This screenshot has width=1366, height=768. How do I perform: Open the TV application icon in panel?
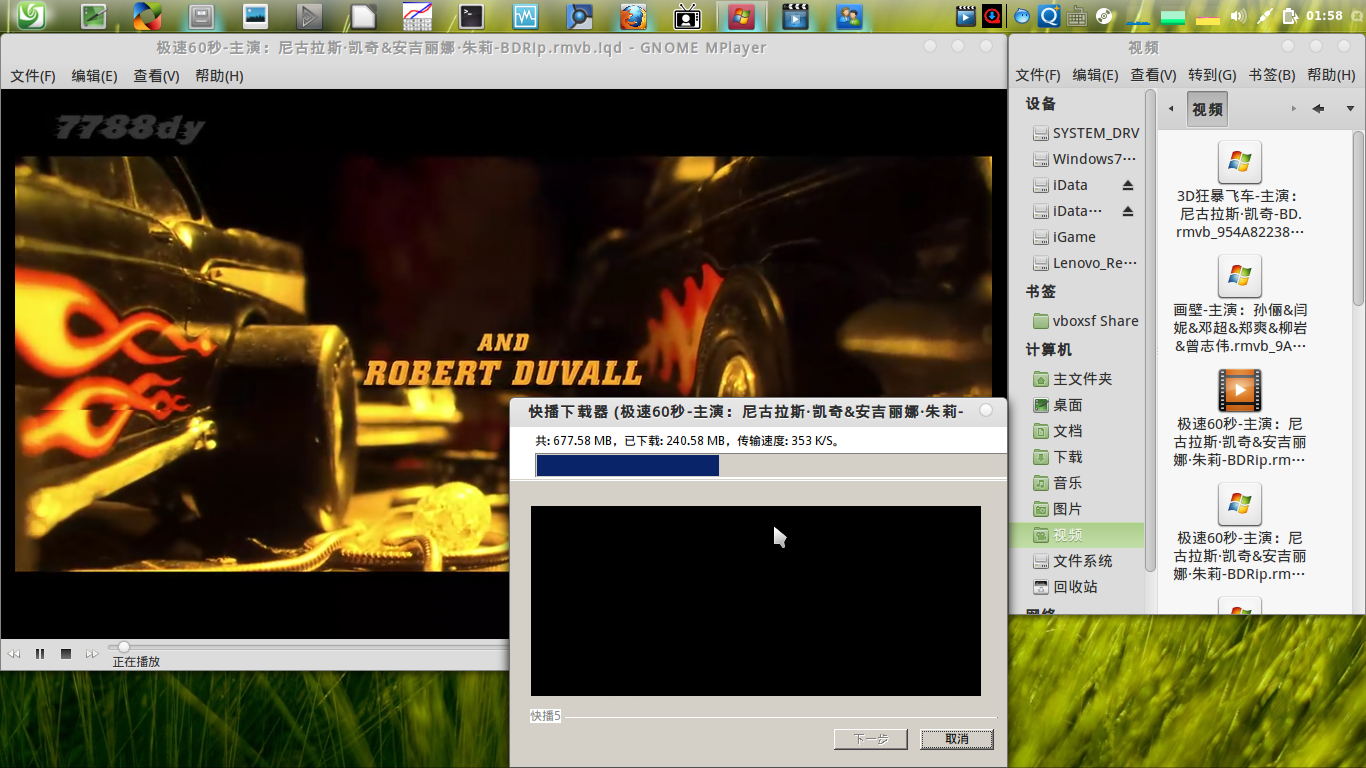687,16
